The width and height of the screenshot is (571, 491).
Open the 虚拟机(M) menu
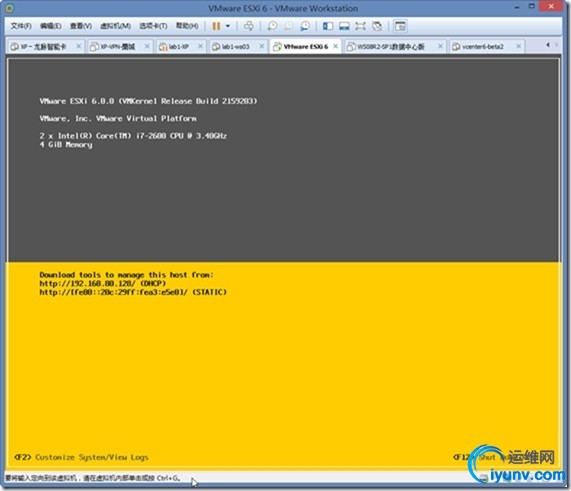click(115, 26)
